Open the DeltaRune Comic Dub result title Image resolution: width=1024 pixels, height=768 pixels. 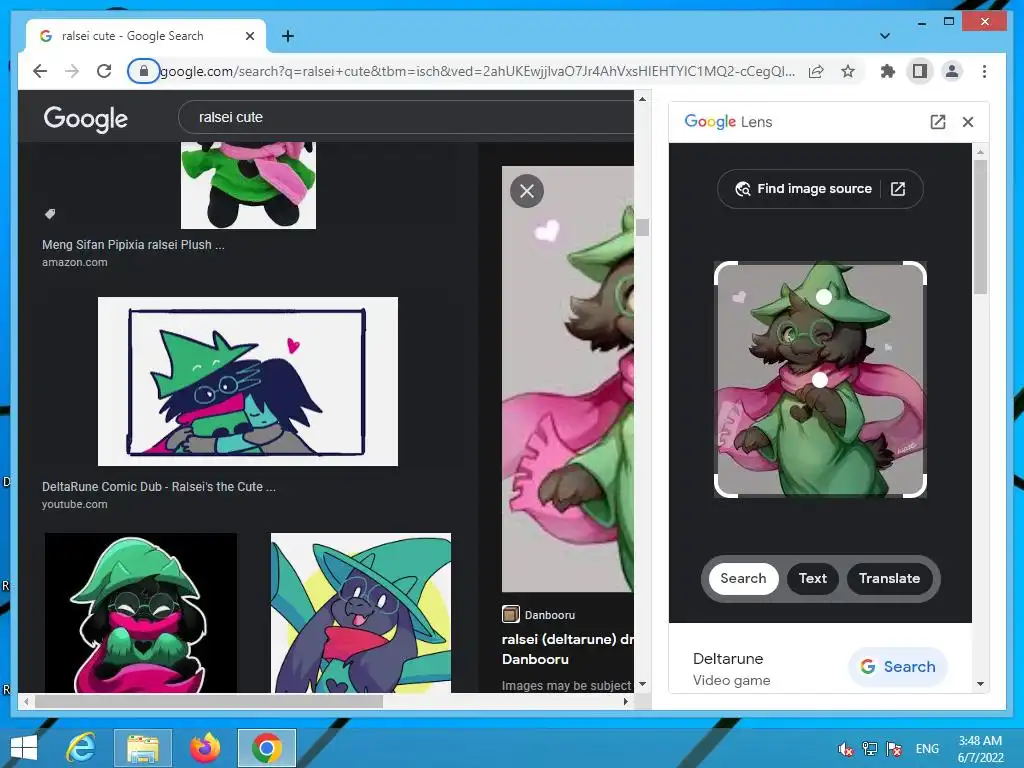(159, 487)
